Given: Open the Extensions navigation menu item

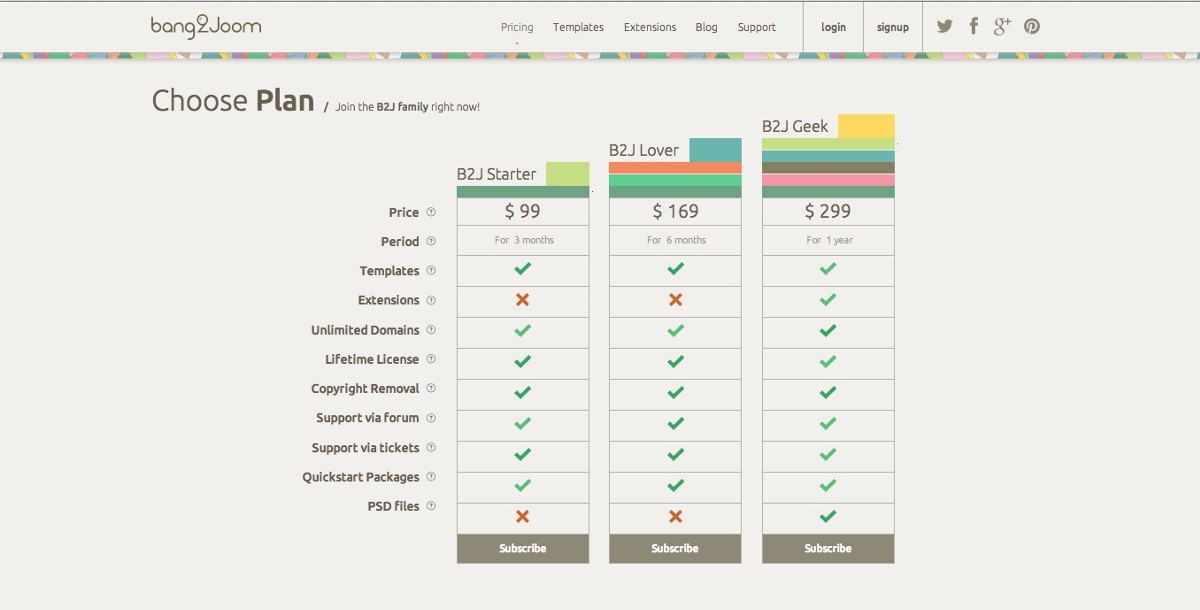Looking at the screenshot, I should pyautogui.click(x=650, y=27).
